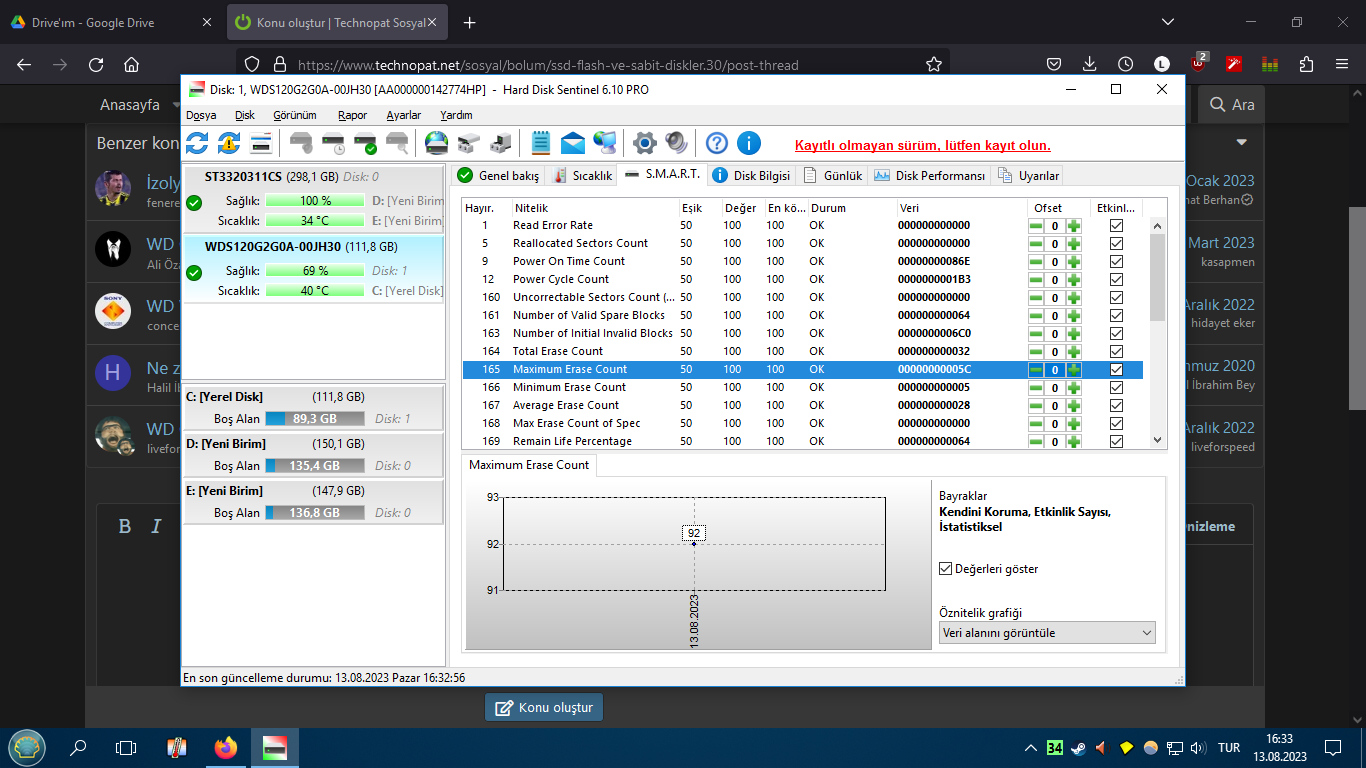This screenshot has width=1366, height=768.
Task: Click the C: Yerel Disk free space bar
Action: click(x=315, y=419)
